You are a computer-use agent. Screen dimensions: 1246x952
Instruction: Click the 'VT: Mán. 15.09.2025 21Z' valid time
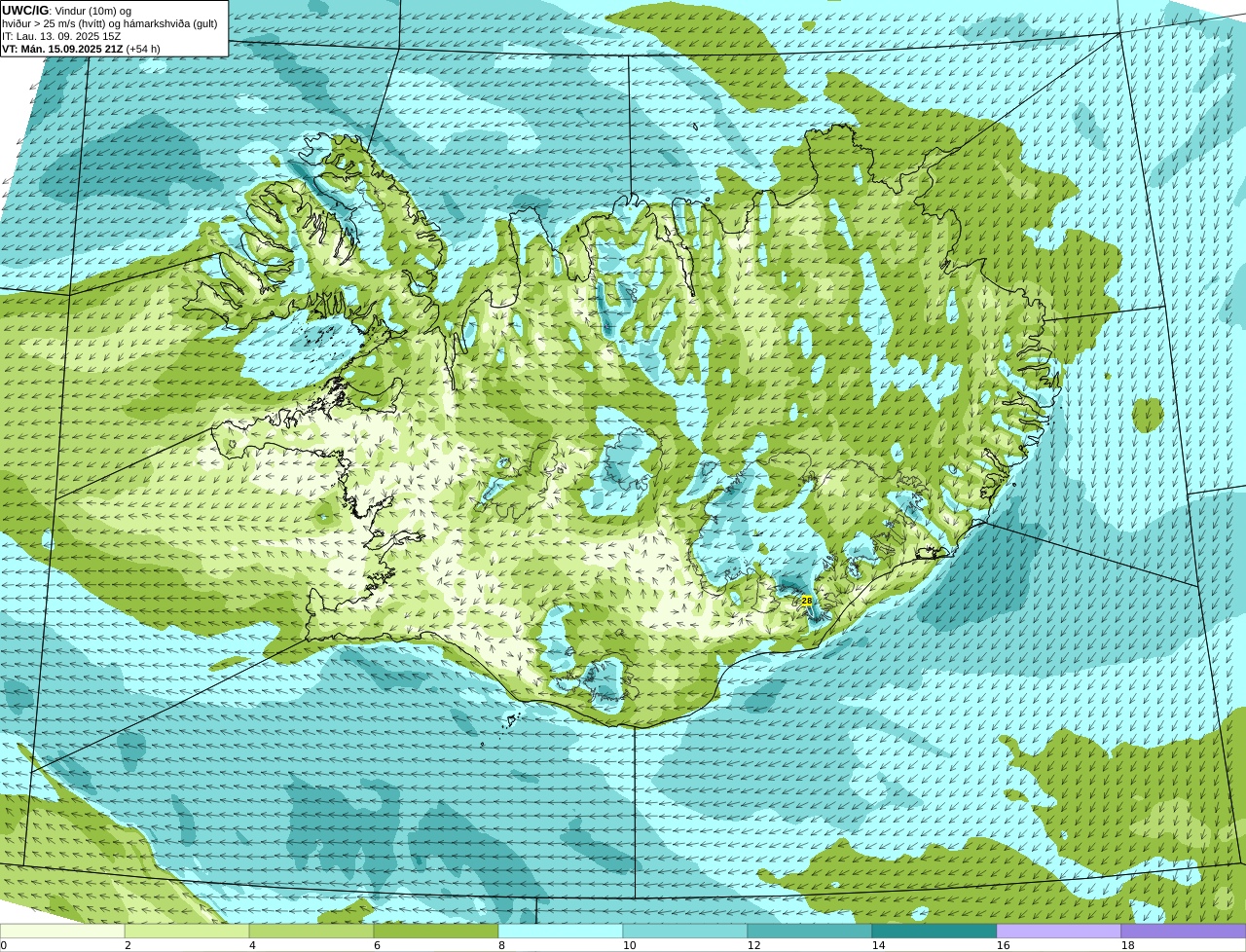coord(61,49)
